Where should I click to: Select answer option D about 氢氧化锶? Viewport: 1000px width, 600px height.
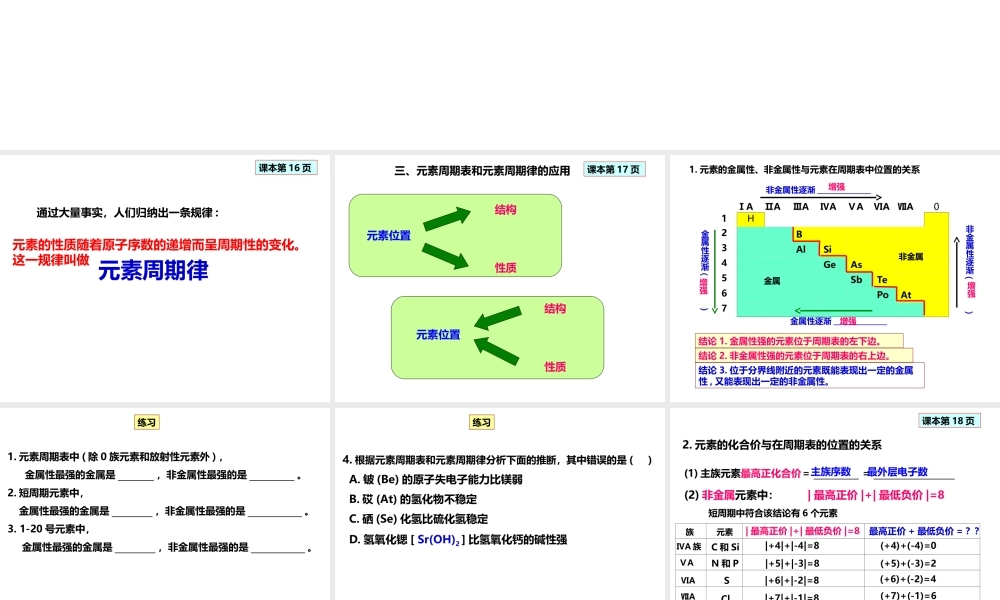459,539
